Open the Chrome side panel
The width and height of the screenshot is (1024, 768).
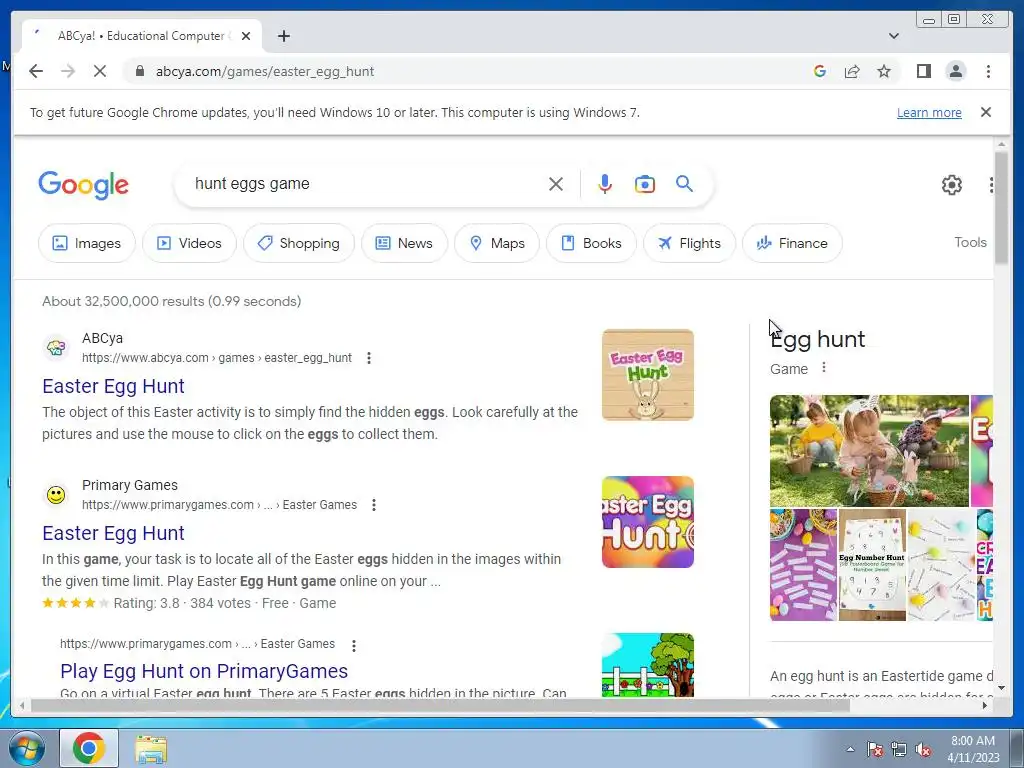tap(923, 71)
